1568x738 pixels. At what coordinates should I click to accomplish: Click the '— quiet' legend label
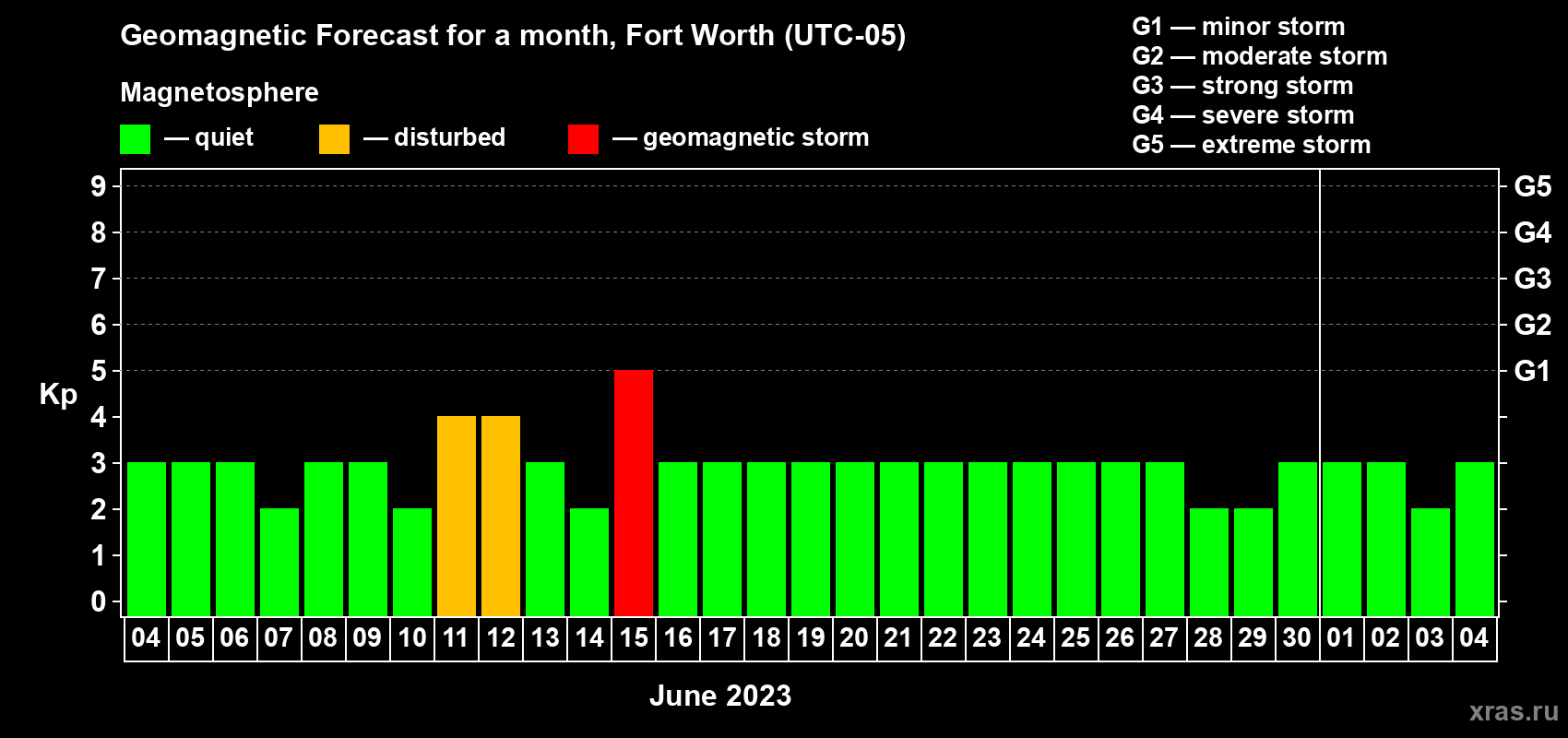(x=208, y=137)
